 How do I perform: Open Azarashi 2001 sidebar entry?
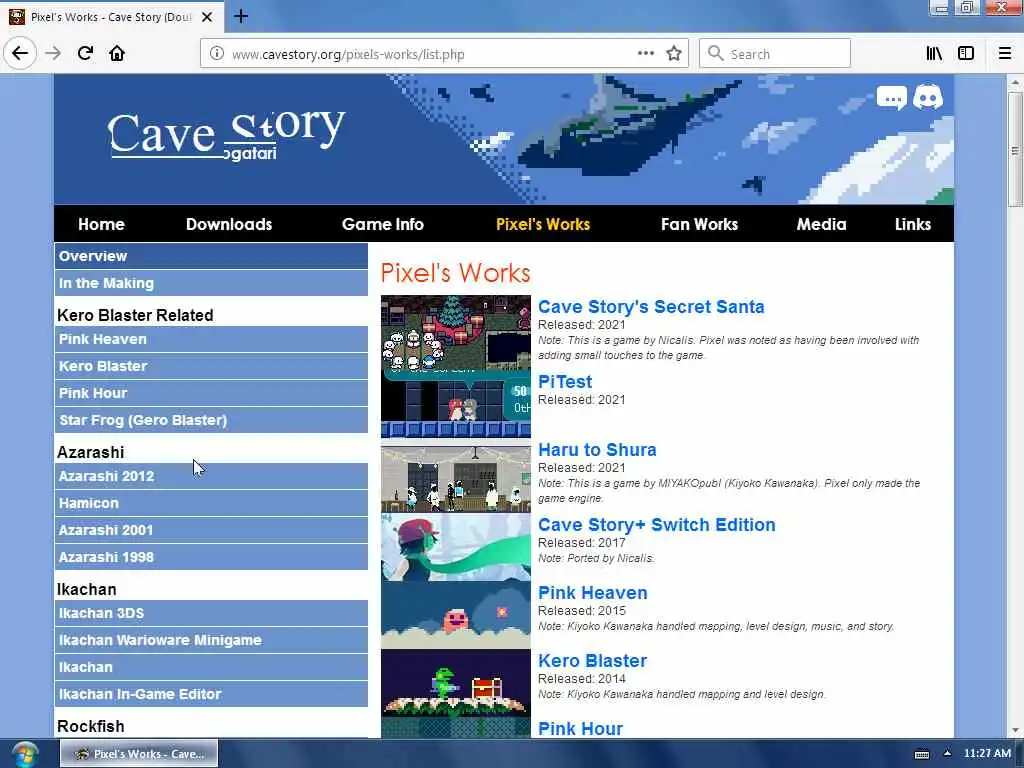click(x=211, y=530)
